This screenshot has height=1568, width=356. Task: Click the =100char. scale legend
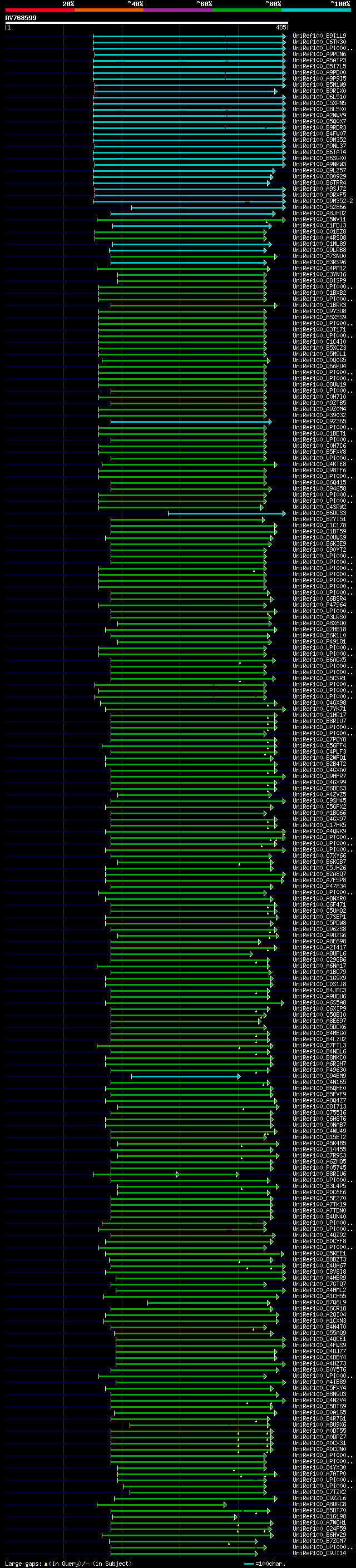265,1564
